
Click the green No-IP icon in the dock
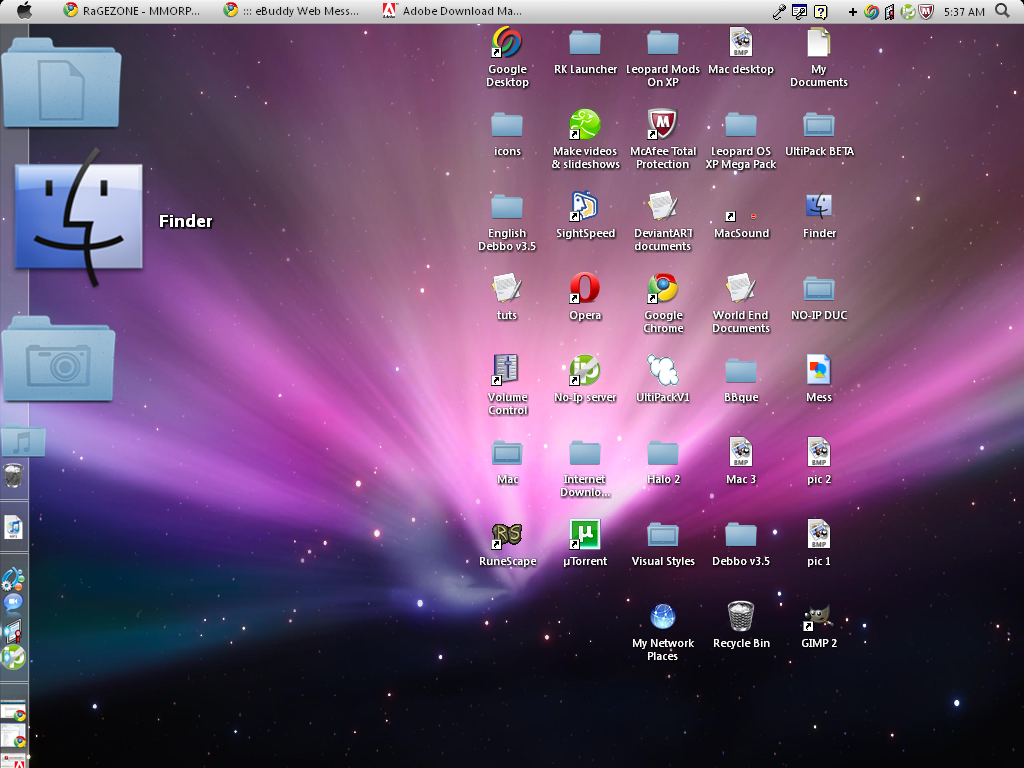click(13, 657)
